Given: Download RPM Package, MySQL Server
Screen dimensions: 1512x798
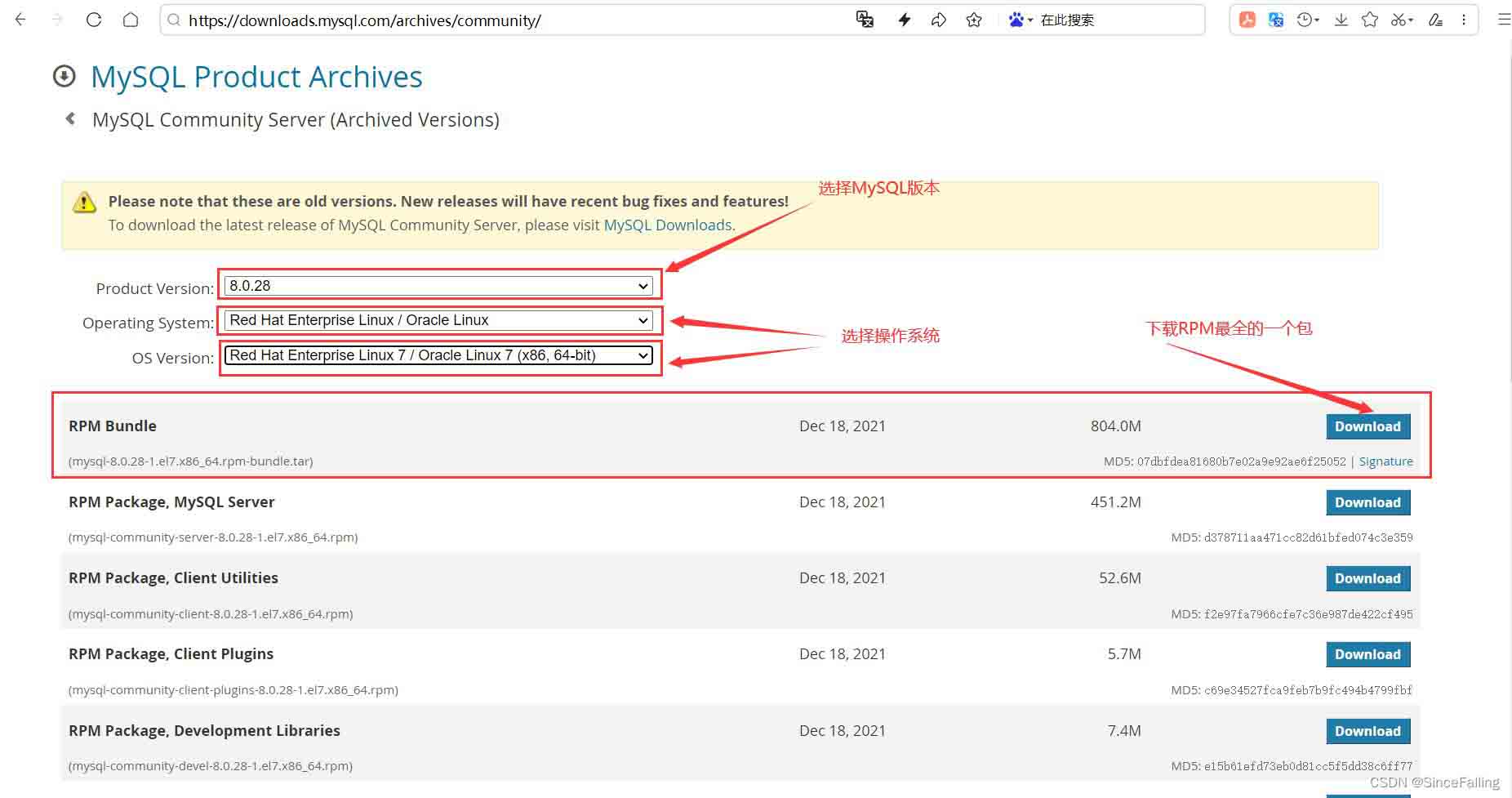Looking at the screenshot, I should pyautogui.click(x=1367, y=502).
